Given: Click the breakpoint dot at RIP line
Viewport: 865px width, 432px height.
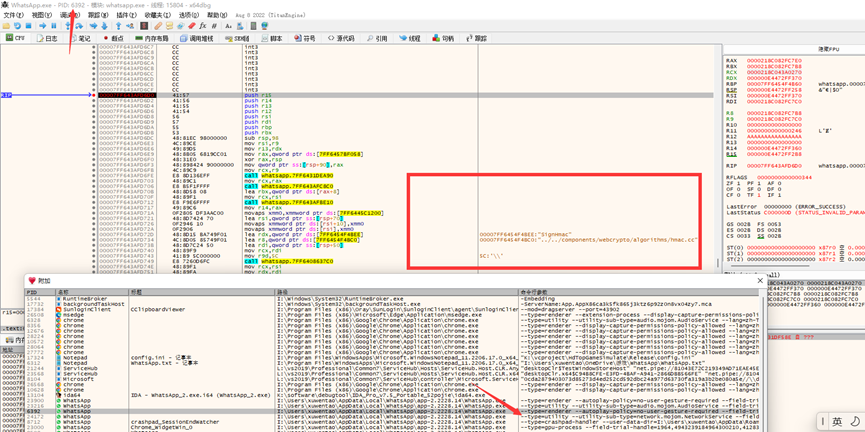Looking at the screenshot, I should click(x=94, y=95).
